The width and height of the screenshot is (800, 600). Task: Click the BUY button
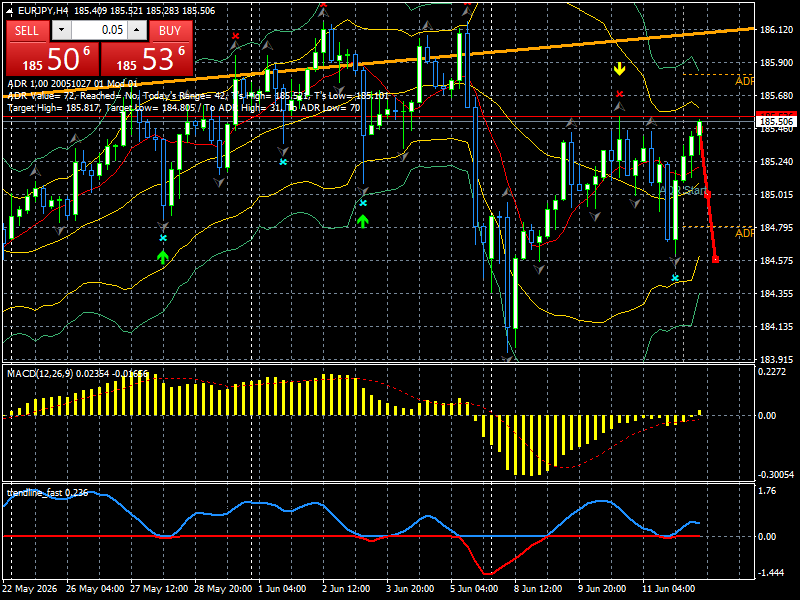[x=170, y=31]
